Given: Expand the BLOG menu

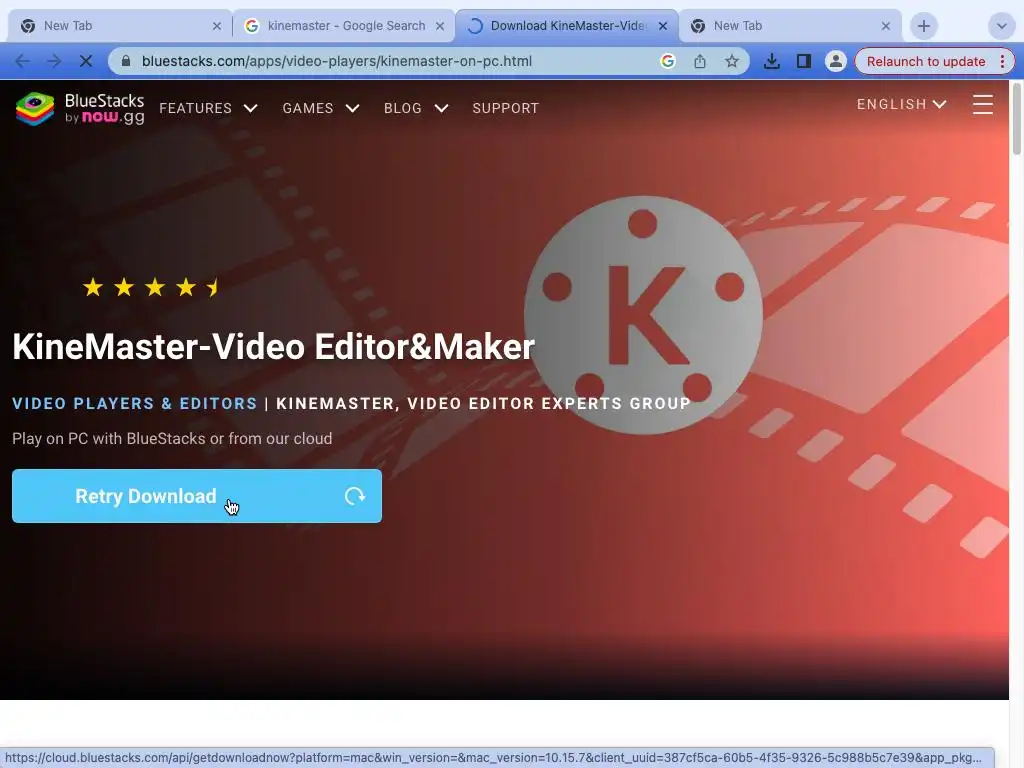Looking at the screenshot, I should pos(416,108).
